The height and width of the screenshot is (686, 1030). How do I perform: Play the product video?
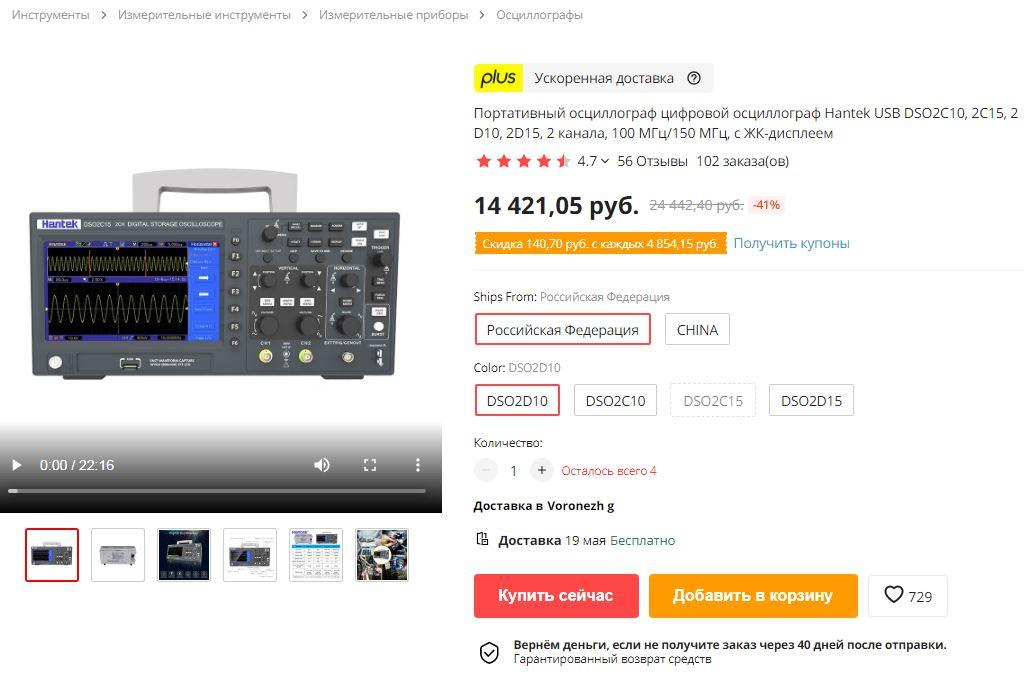point(17,465)
